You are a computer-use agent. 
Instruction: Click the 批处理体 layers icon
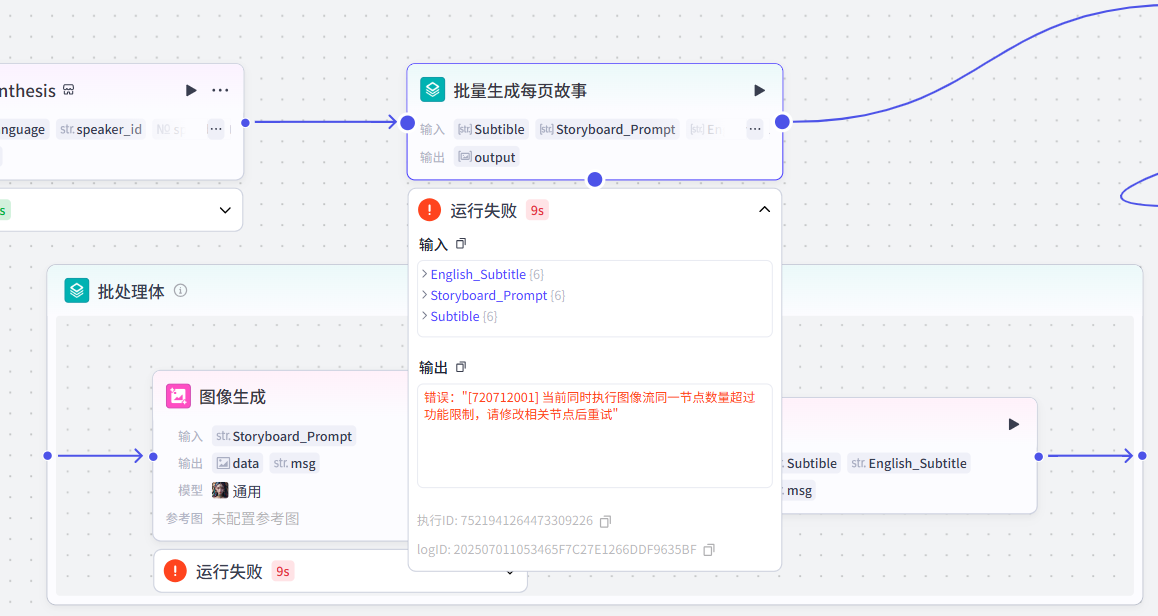[77, 291]
